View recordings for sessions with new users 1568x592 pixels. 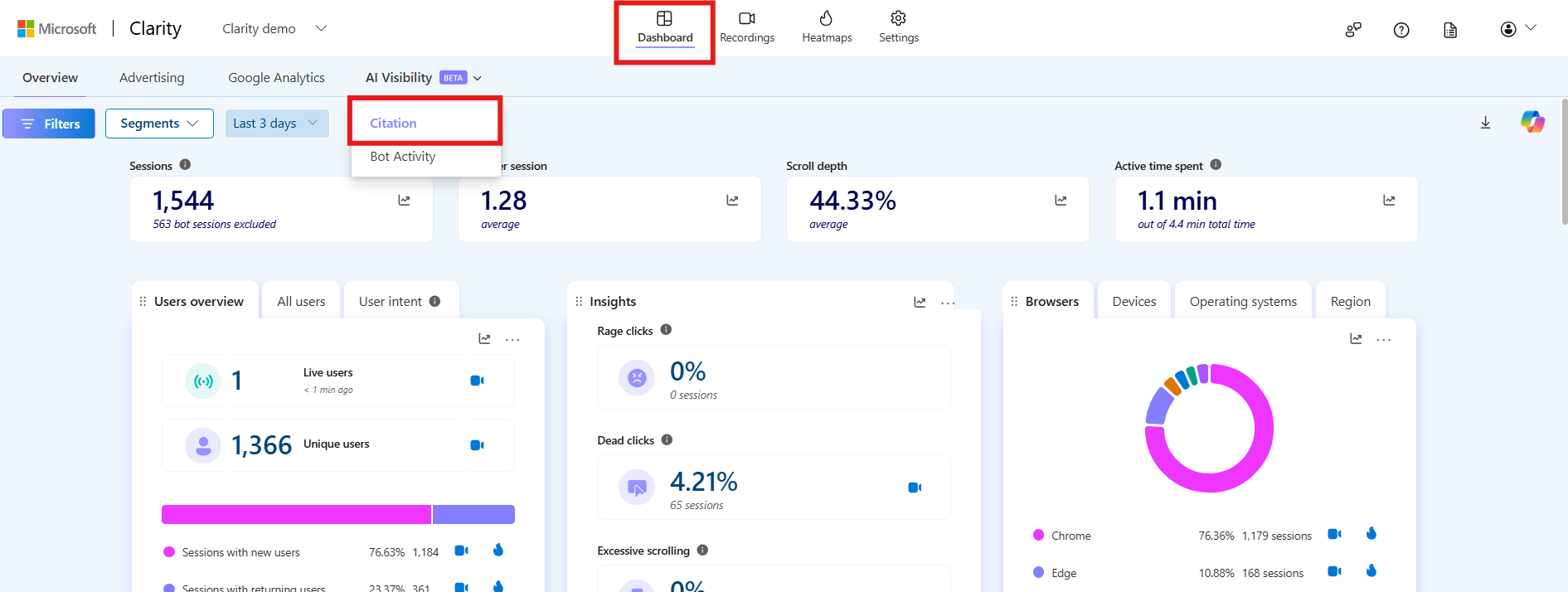[462, 551]
